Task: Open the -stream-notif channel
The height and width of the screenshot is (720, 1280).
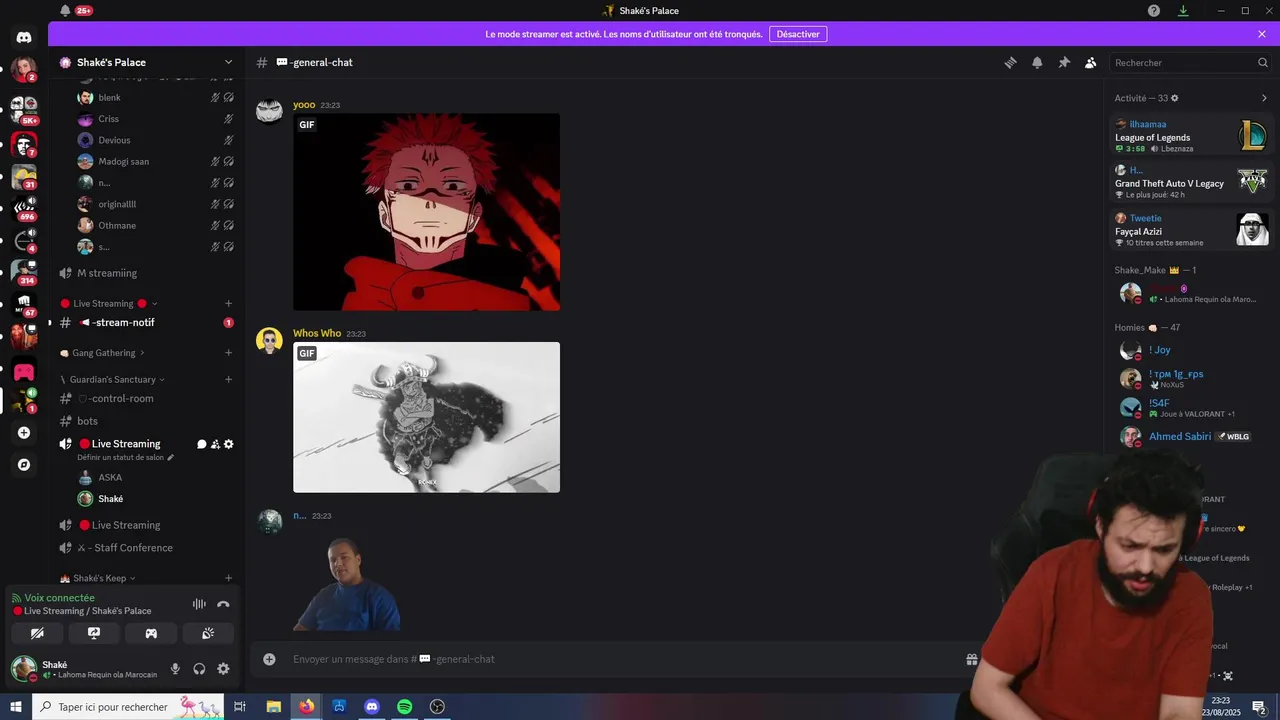Action: pos(146,323)
